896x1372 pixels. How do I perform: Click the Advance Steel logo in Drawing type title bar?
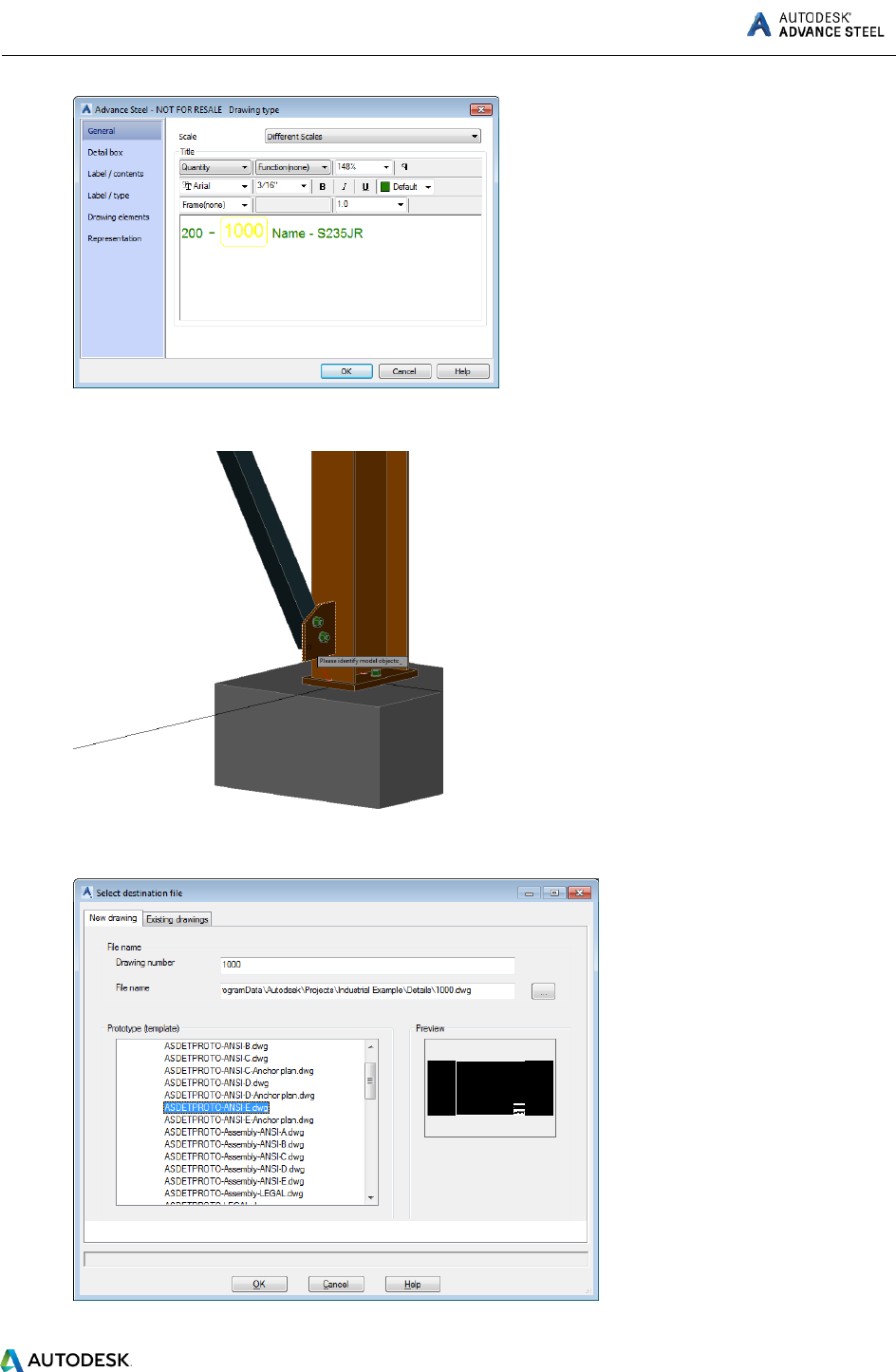(86, 109)
